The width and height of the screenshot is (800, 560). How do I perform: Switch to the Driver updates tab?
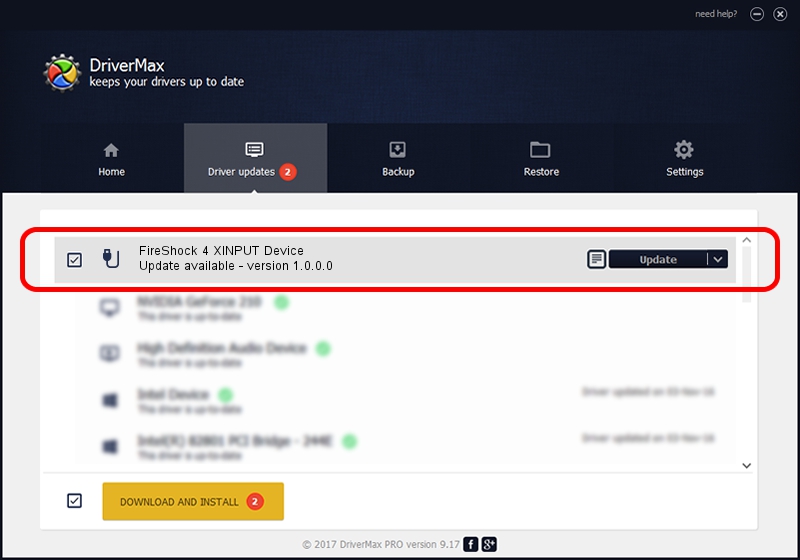pos(253,159)
